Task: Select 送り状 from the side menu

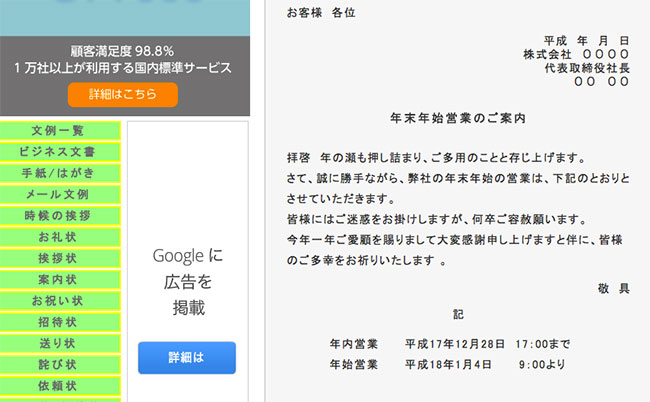Action: click(x=58, y=343)
